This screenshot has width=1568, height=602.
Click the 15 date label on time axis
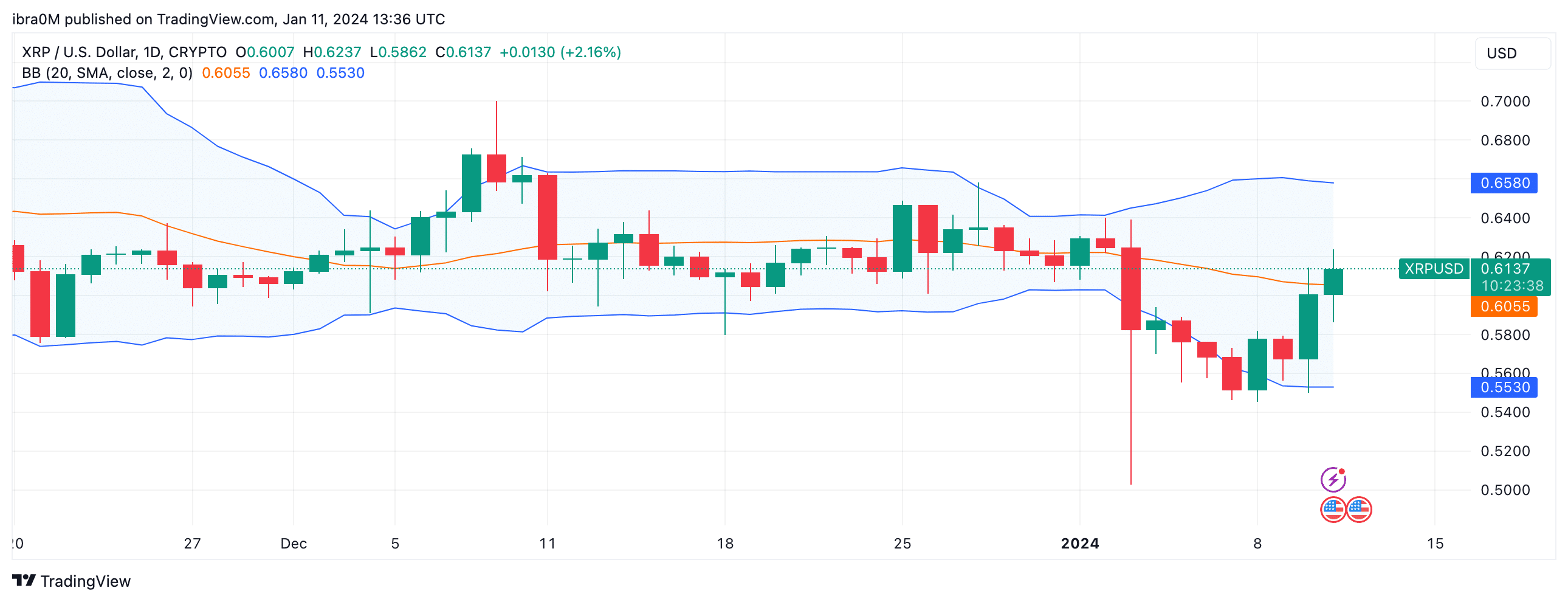tap(1435, 544)
